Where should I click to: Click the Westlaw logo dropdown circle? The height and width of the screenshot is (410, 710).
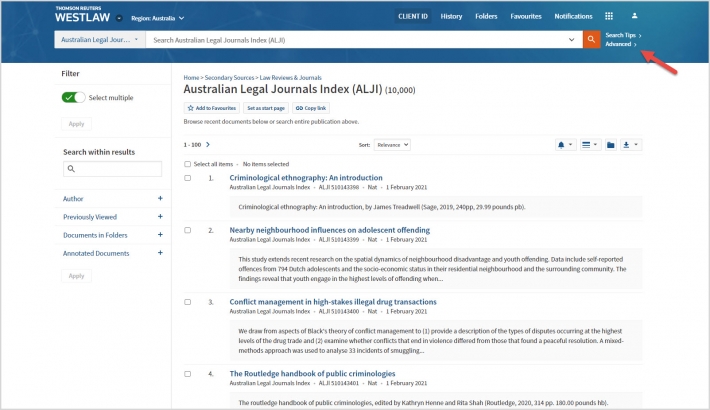pos(119,19)
